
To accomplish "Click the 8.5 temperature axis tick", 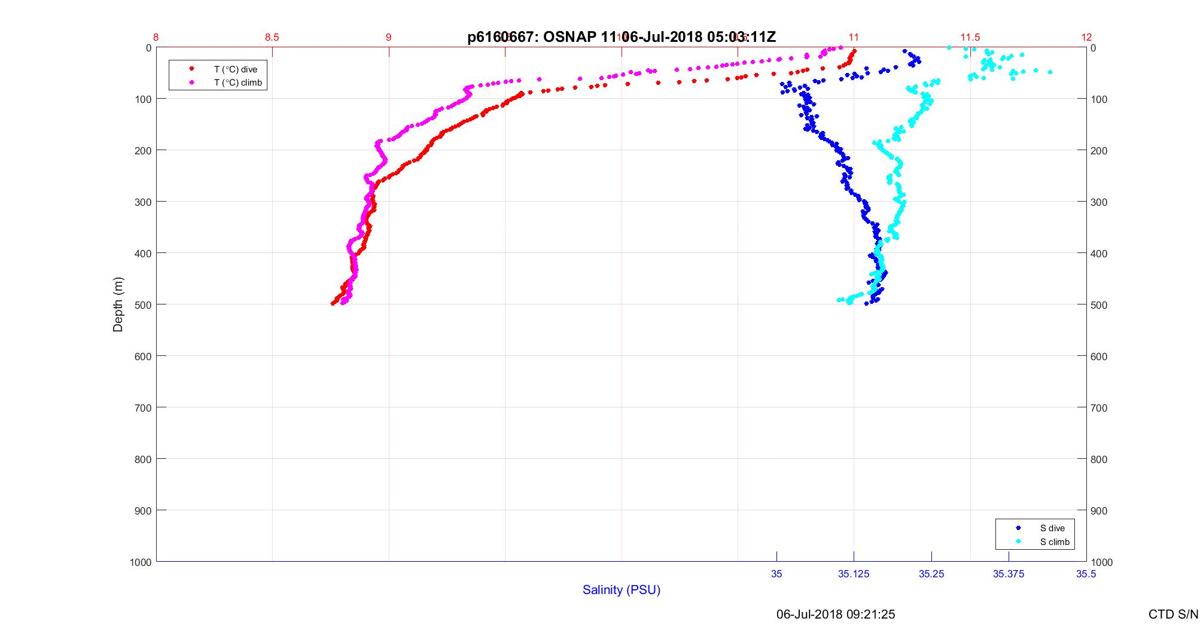I will 272,37.
